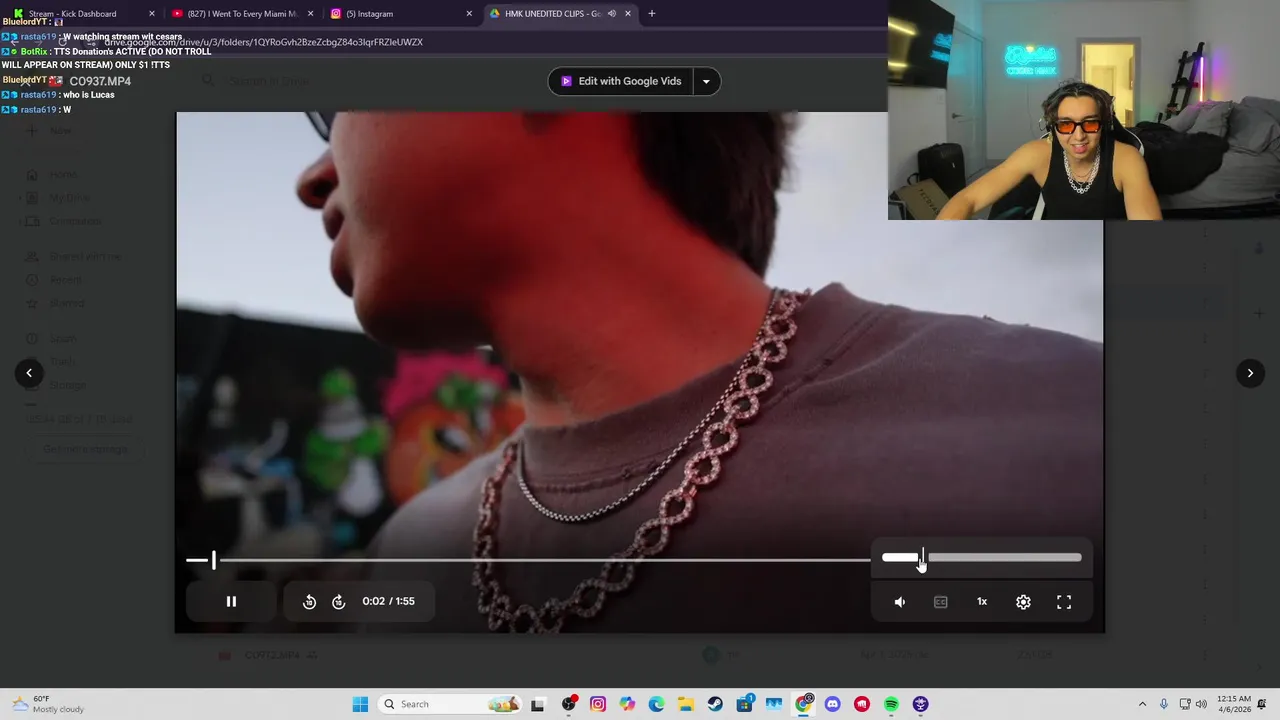Image resolution: width=1280 pixels, height=720 pixels.
Task: Pause the playing video
Action: click(231, 601)
